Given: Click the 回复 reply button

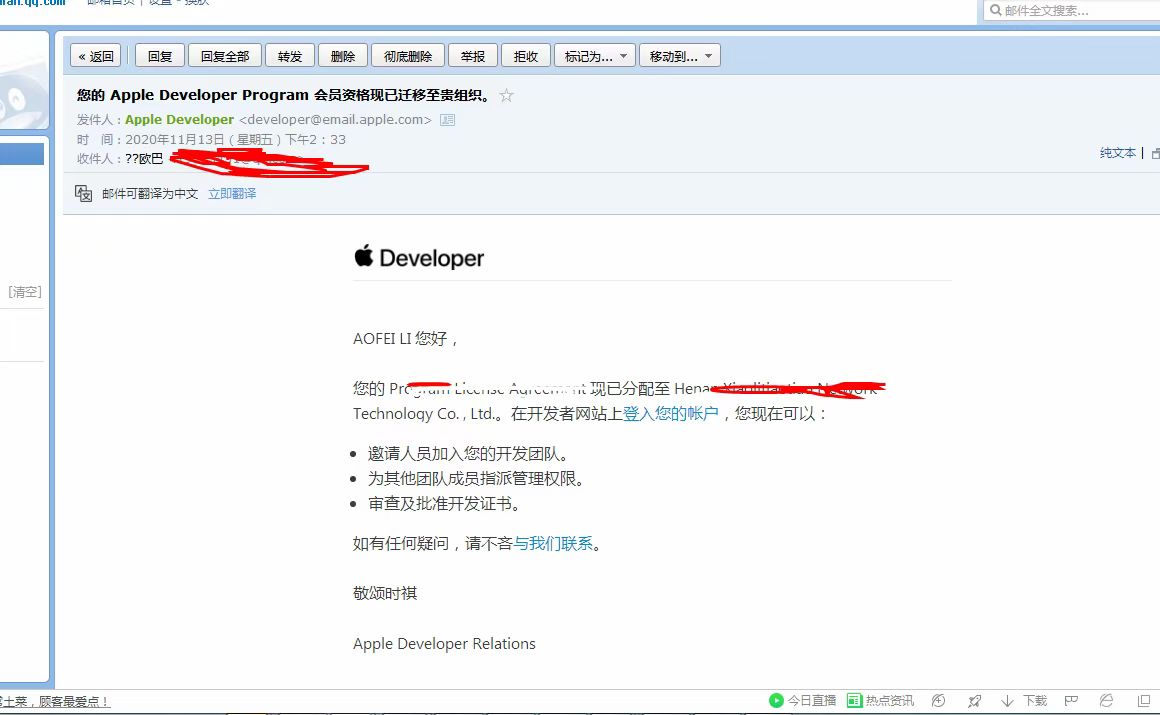Looking at the screenshot, I should (x=160, y=56).
